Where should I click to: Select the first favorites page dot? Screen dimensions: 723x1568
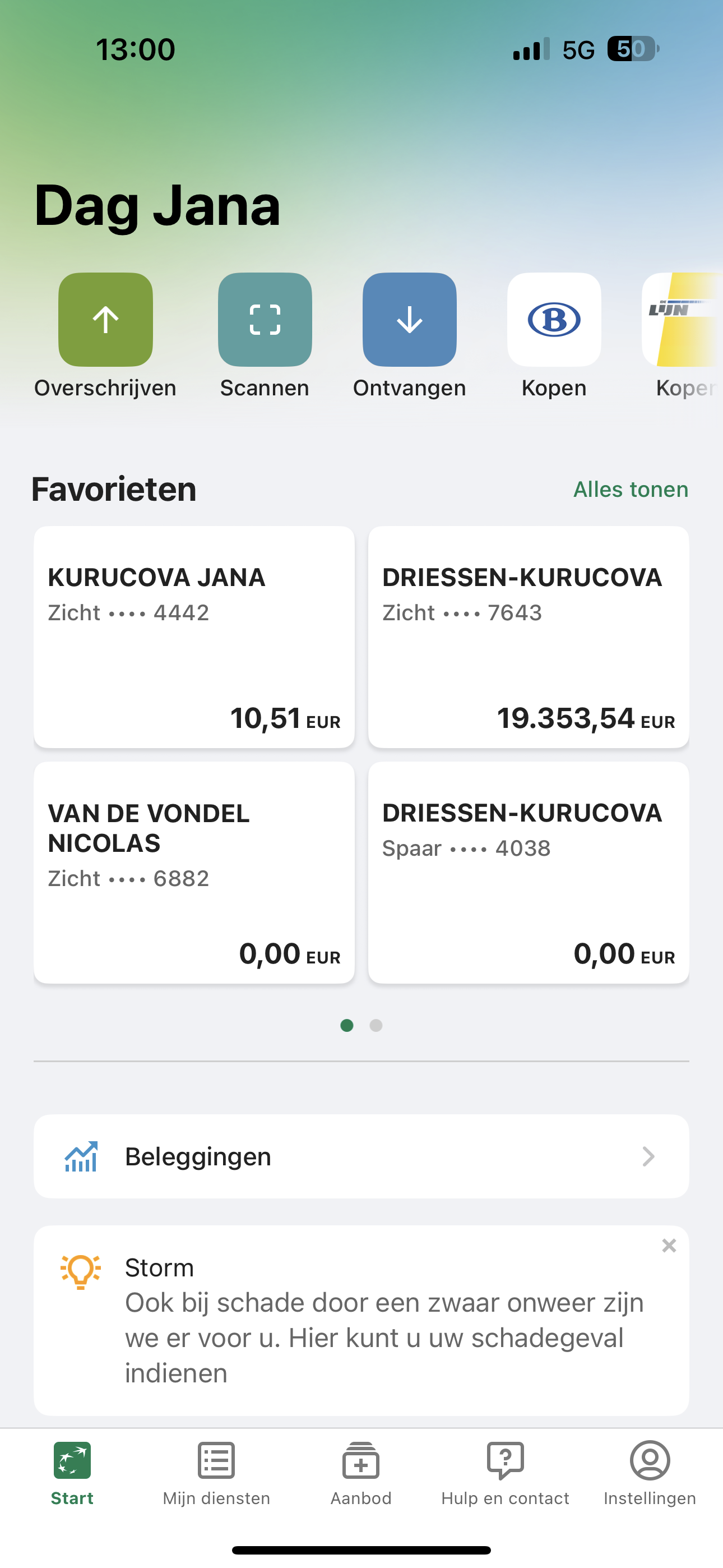pos(347,1026)
